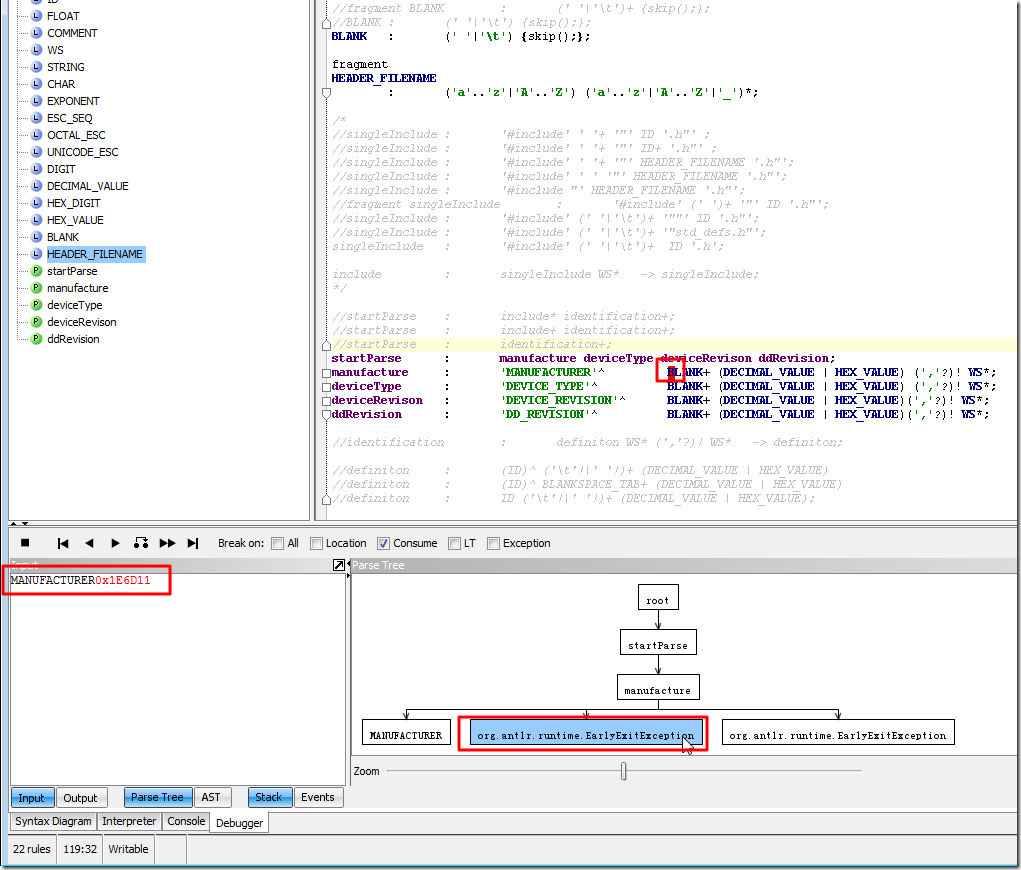Switch to the Syntax Diagram tab
Image resolution: width=1021 pixels, height=870 pixels.
pyautogui.click(x=53, y=821)
